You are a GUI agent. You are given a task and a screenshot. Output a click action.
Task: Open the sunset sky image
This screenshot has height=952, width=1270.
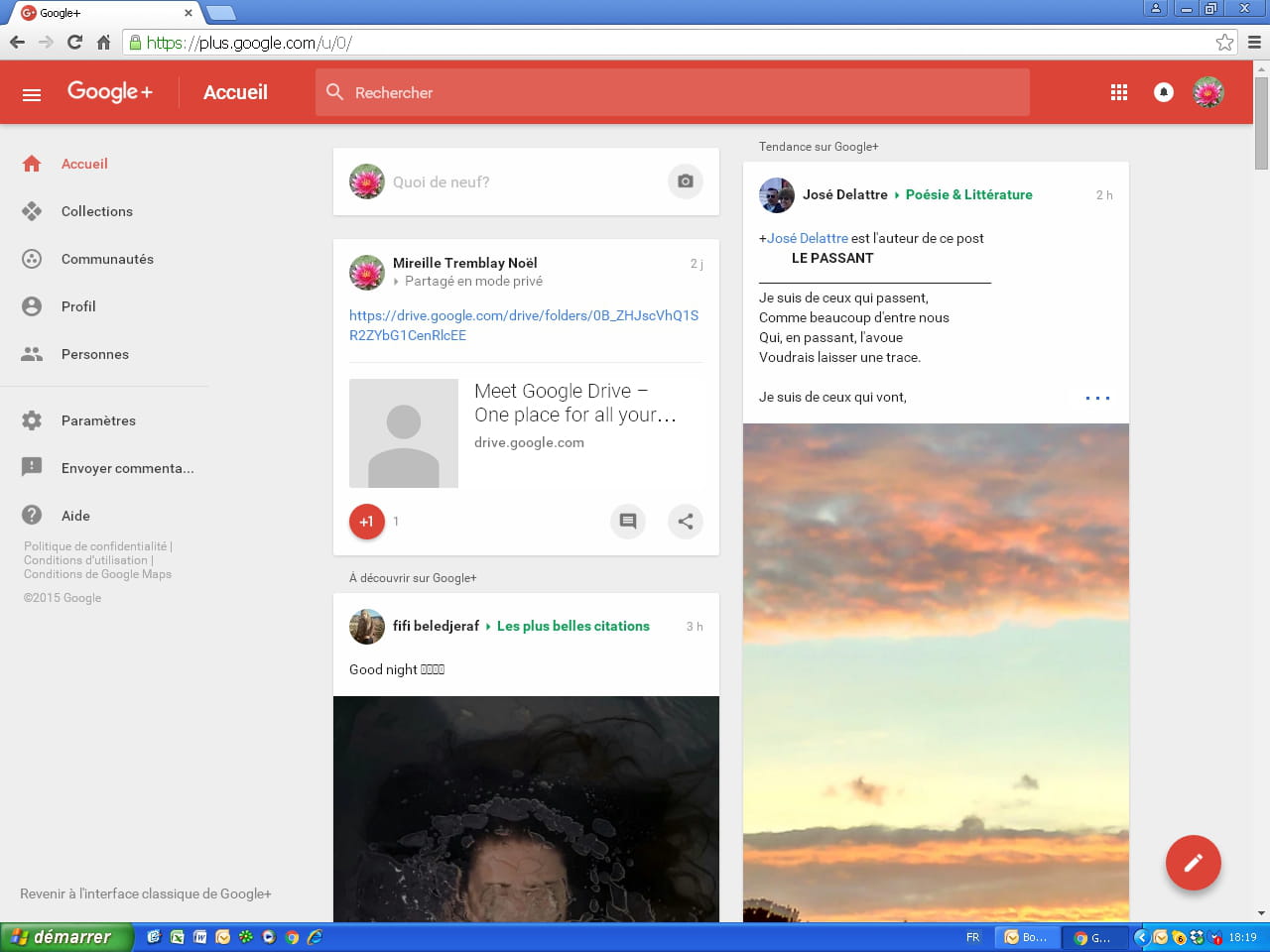click(936, 672)
